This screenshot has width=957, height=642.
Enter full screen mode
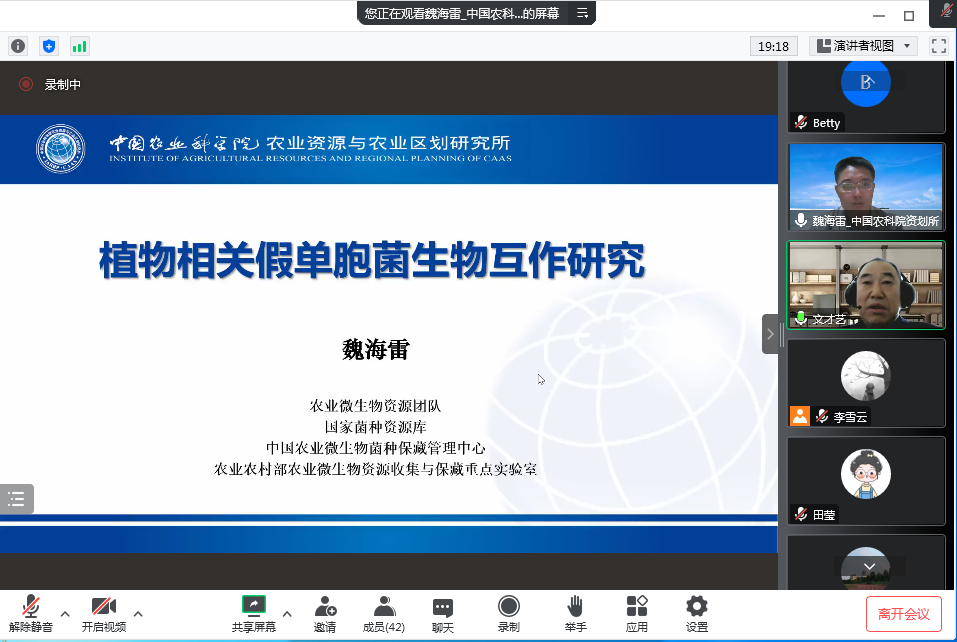click(x=938, y=46)
